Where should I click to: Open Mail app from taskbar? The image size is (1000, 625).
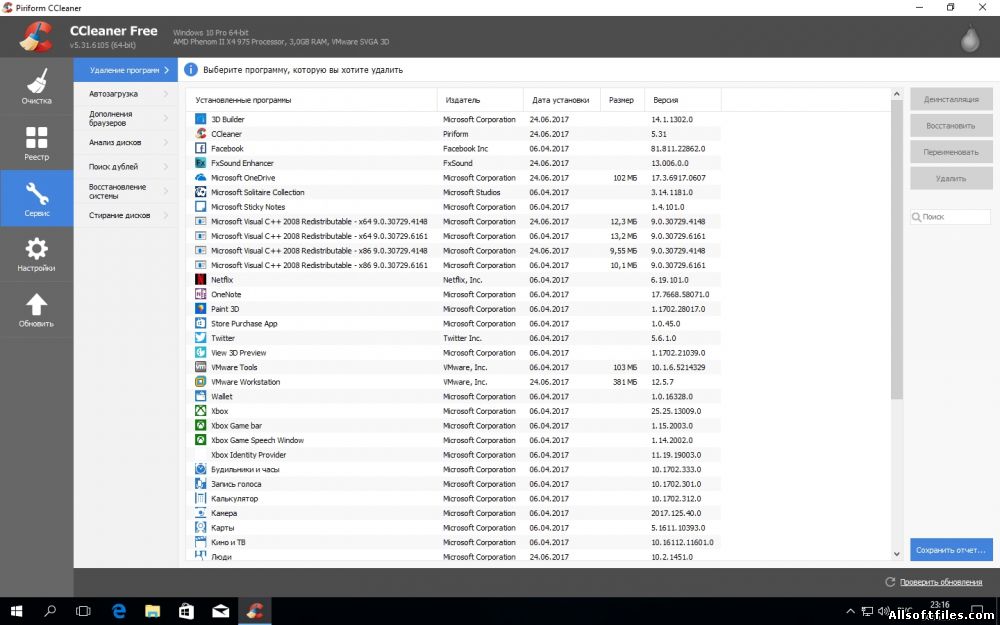221,611
